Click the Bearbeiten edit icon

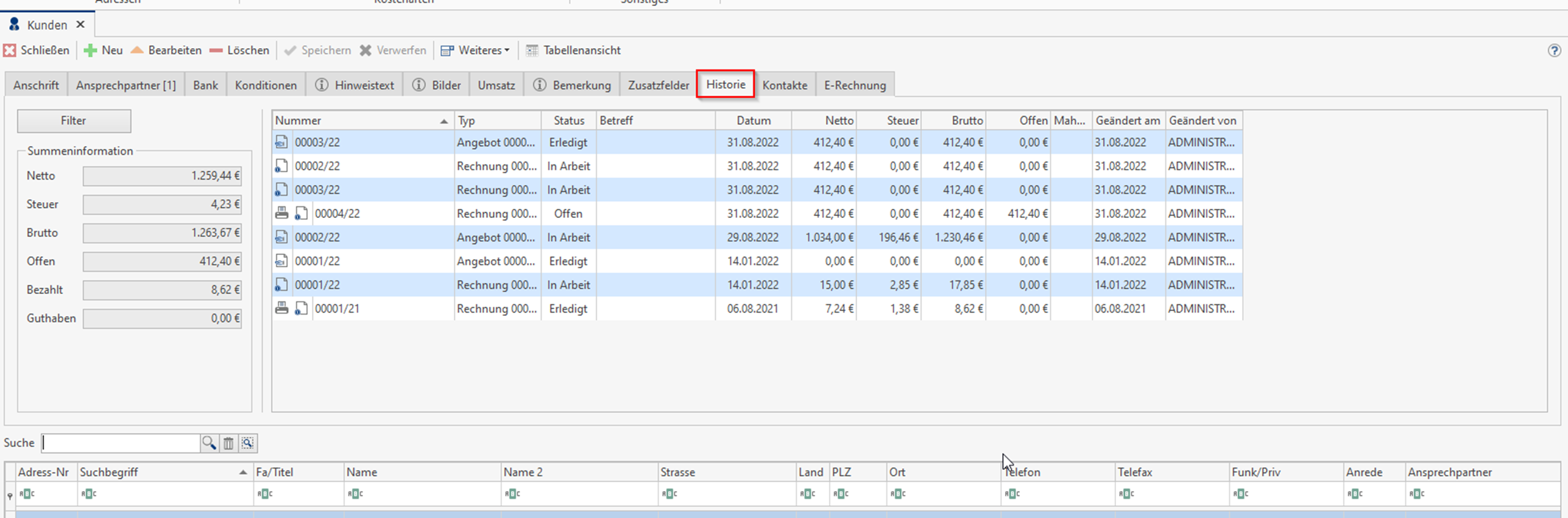pos(138,51)
